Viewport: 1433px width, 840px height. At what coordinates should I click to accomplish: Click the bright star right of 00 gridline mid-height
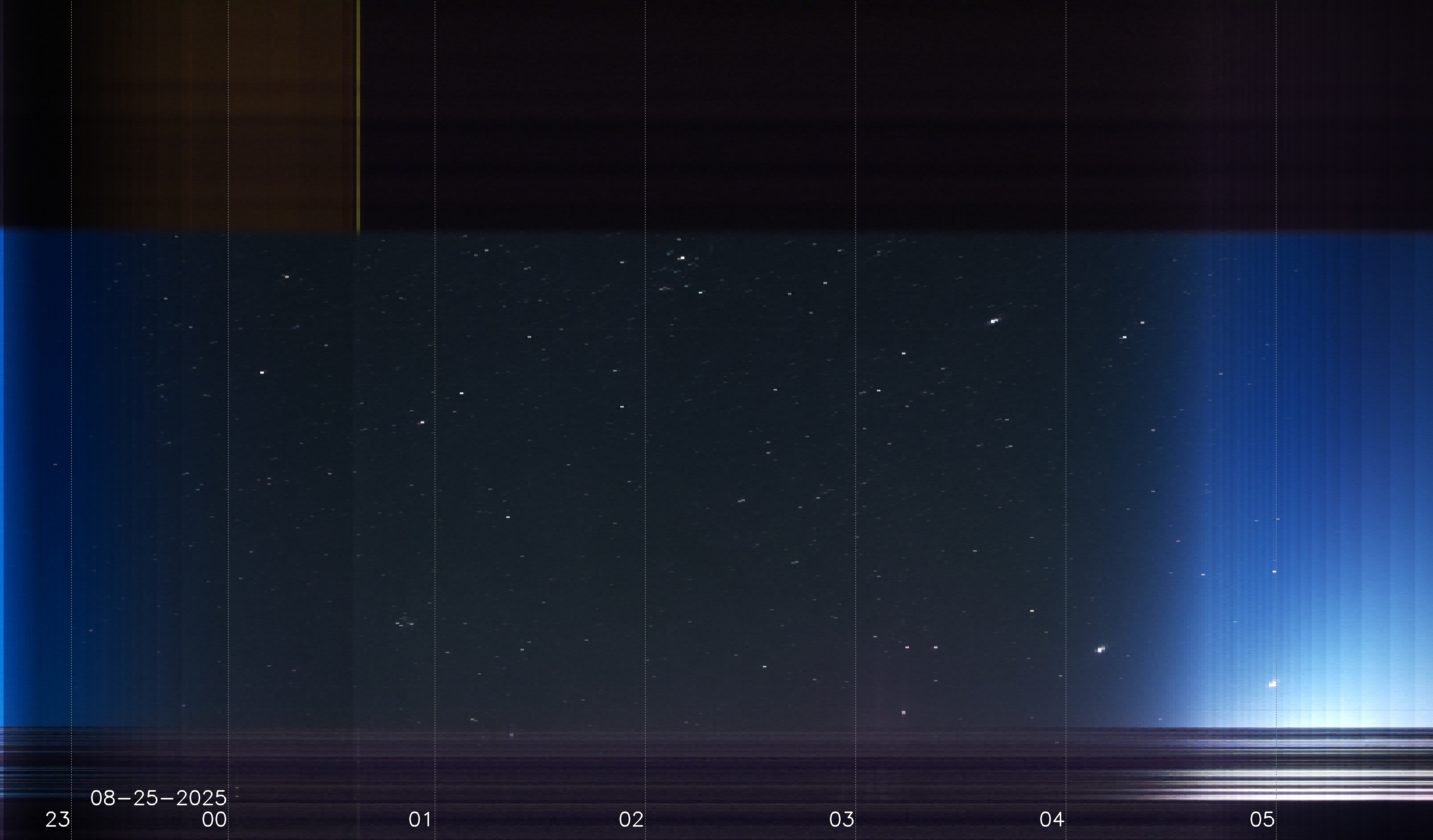(262, 372)
